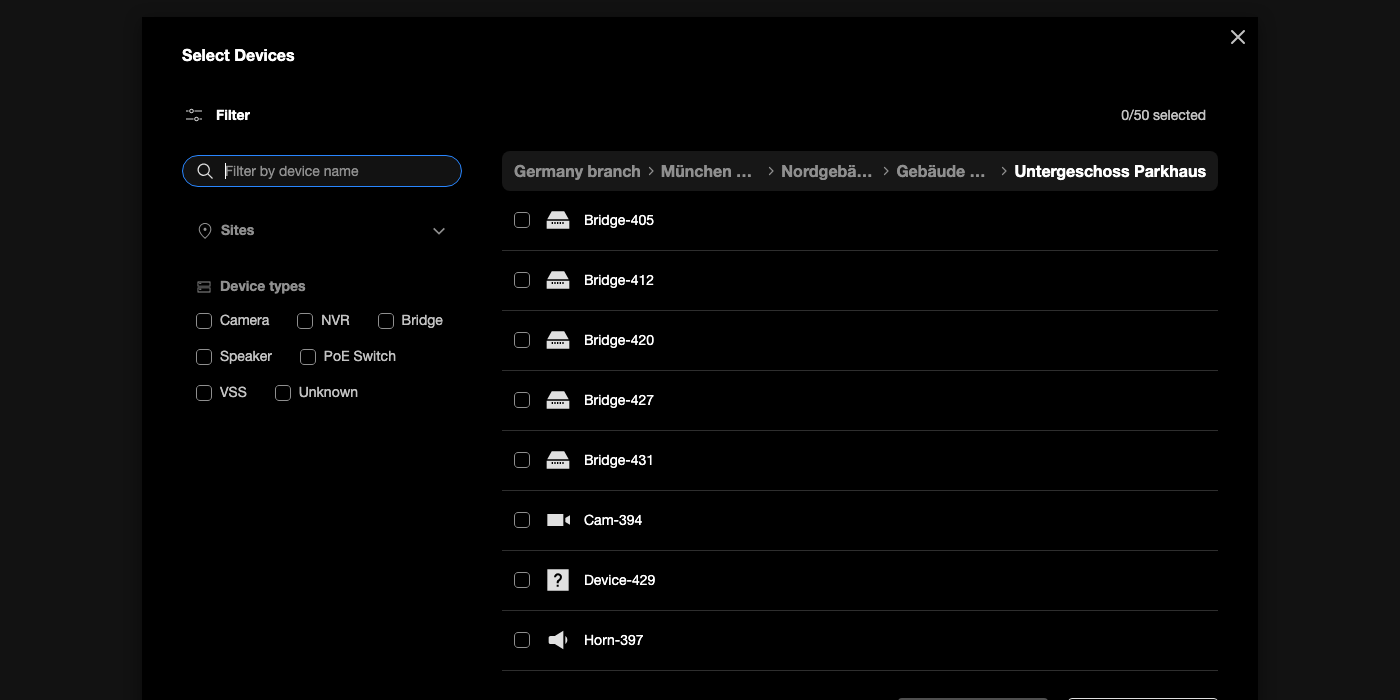The image size is (1400, 700).
Task: Check the Bridge device type filter
Action: click(x=386, y=321)
